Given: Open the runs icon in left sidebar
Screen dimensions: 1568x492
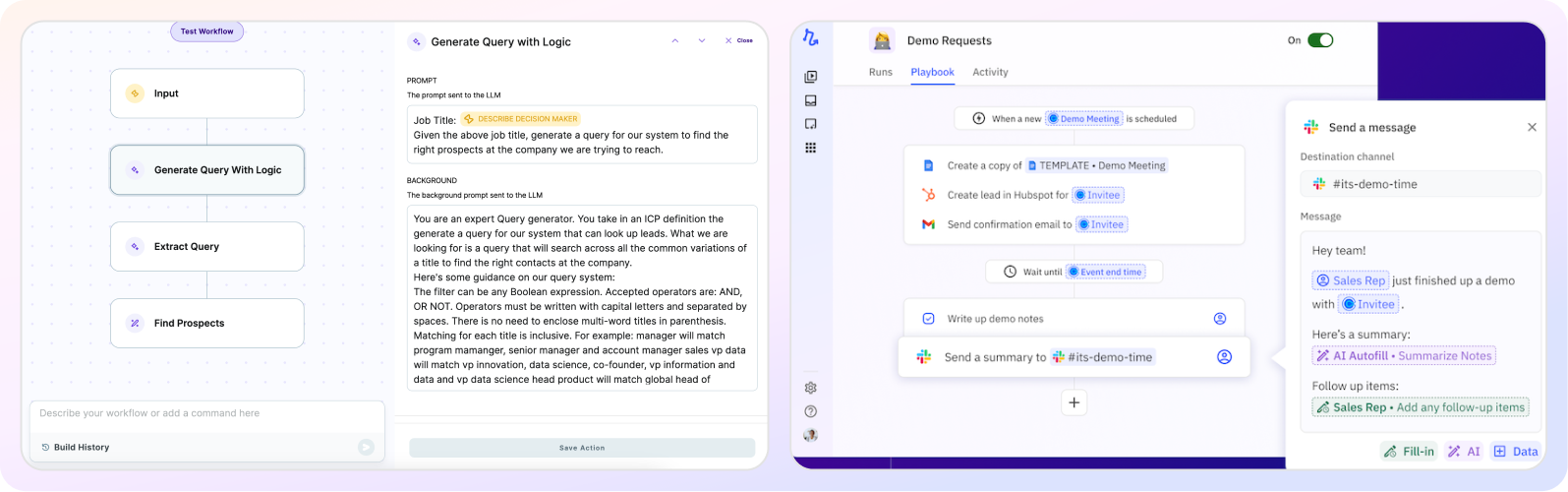Looking at the screenshot, I should 810,77.
